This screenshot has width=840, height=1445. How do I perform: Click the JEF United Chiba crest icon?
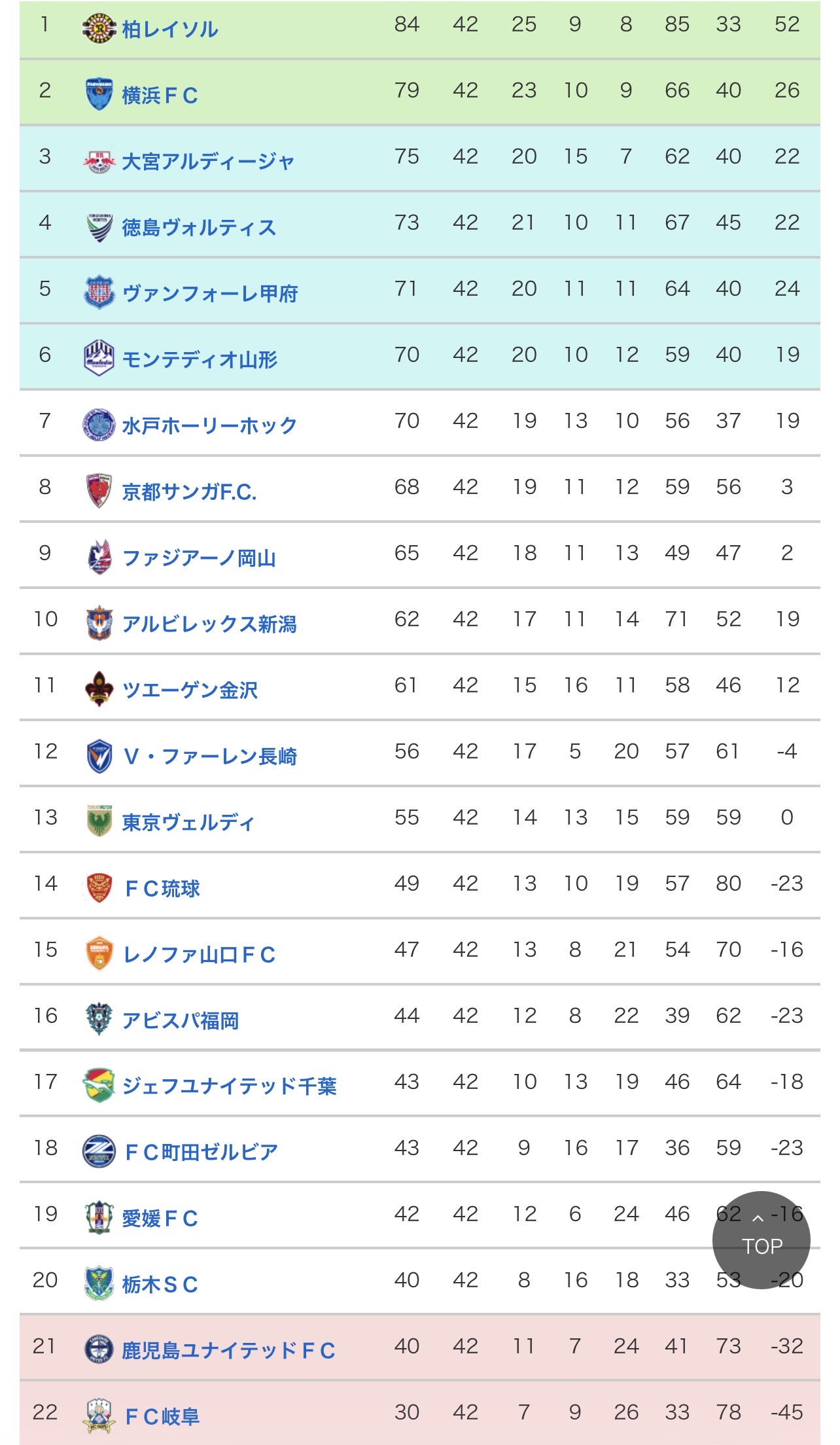[99, 1085]
